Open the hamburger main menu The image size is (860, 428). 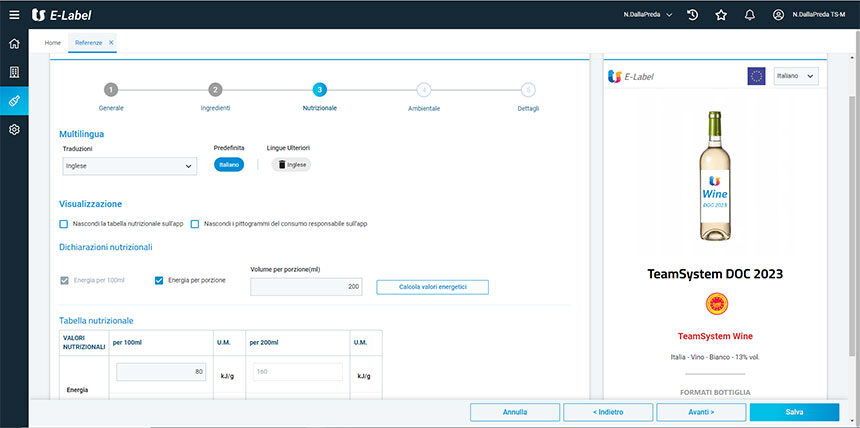point(14,15)
